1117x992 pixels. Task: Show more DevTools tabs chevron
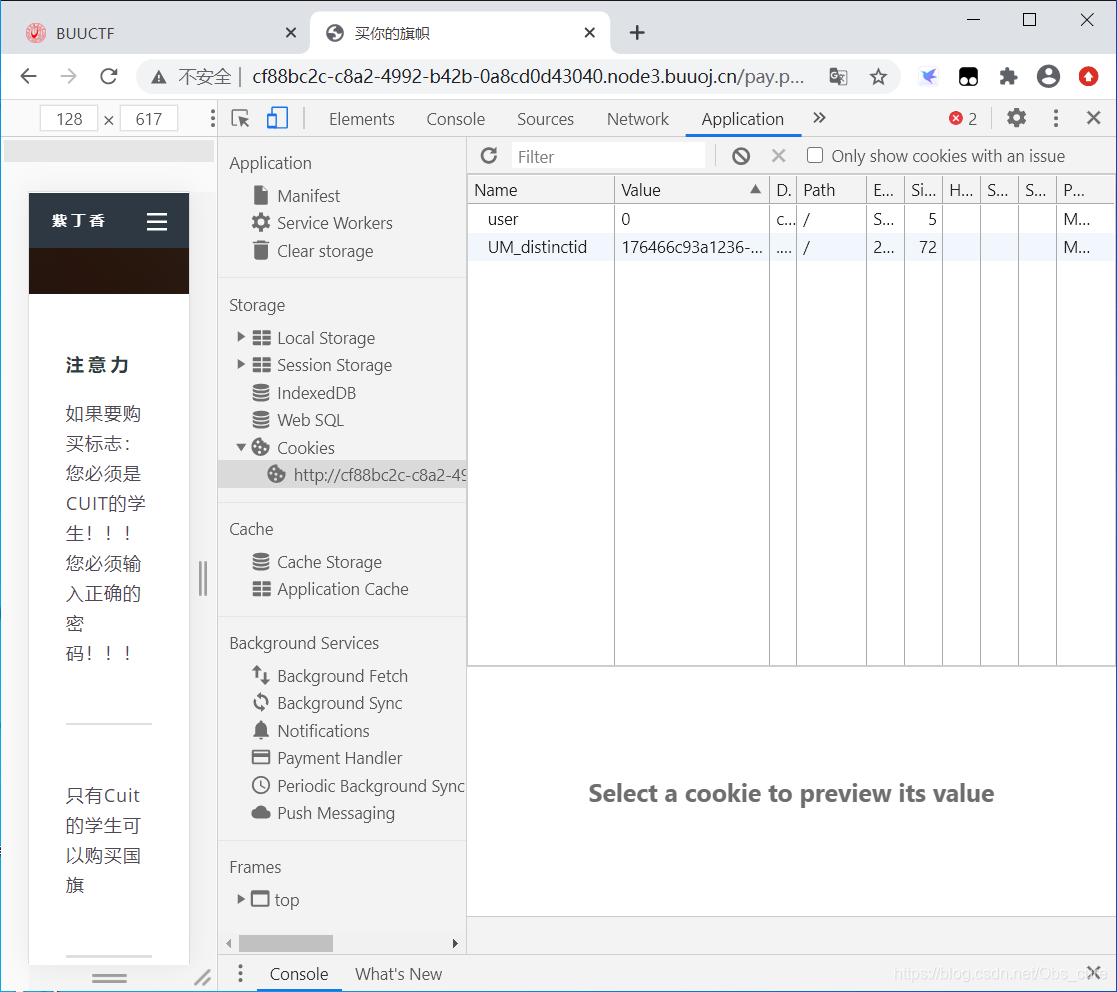pos(819,118)
